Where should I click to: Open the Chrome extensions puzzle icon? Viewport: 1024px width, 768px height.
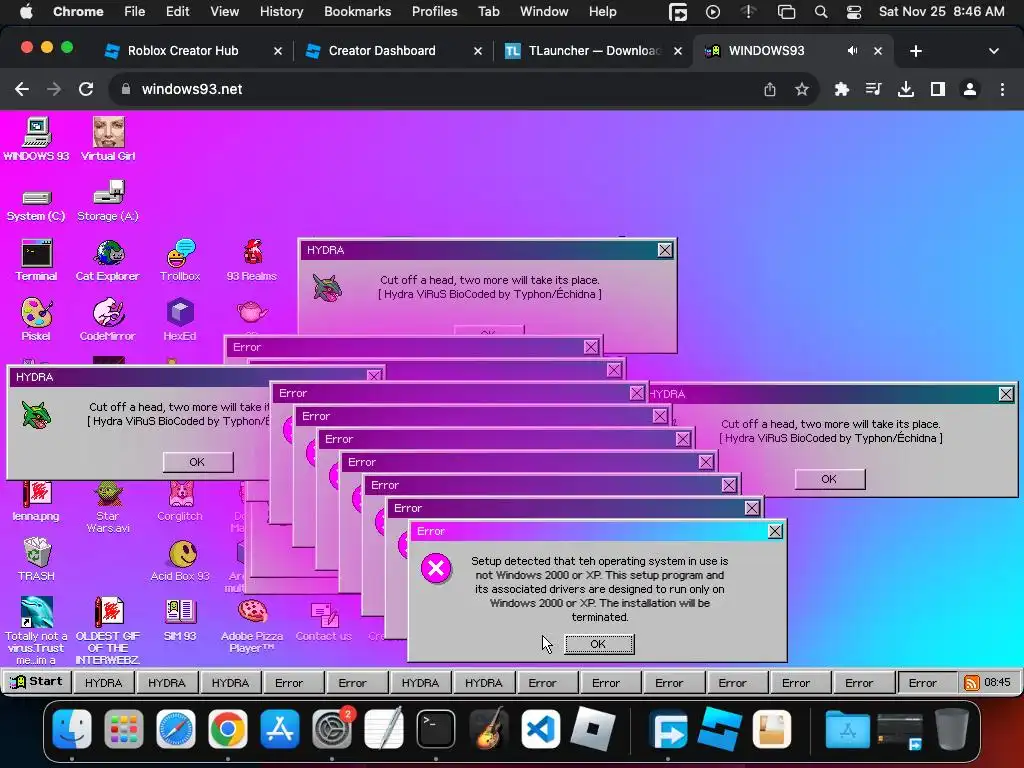[842, 89]
